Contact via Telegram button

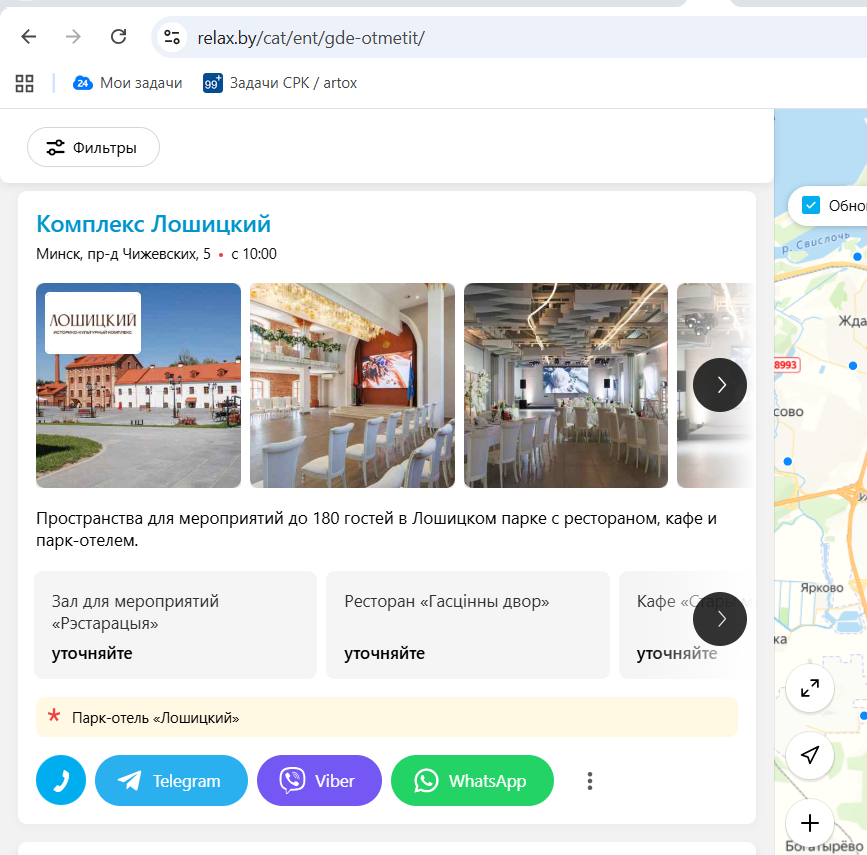(x=171, y=780)
